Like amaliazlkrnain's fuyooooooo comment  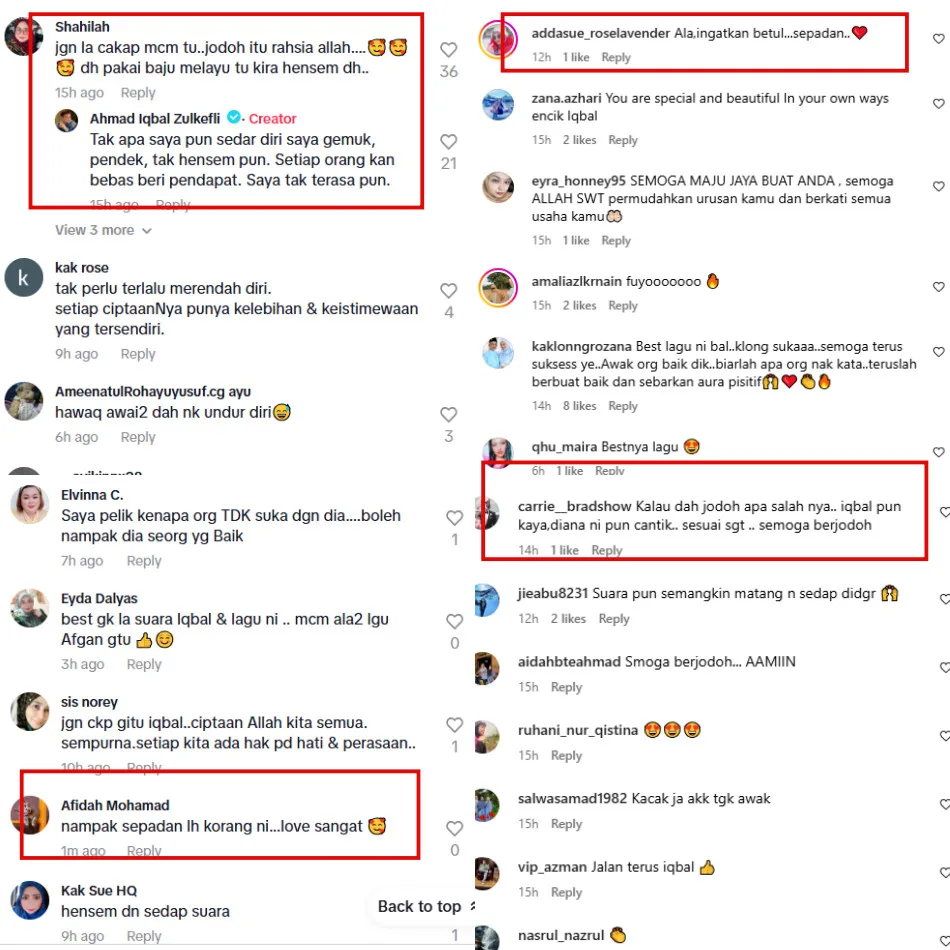(x=938, y=287)
